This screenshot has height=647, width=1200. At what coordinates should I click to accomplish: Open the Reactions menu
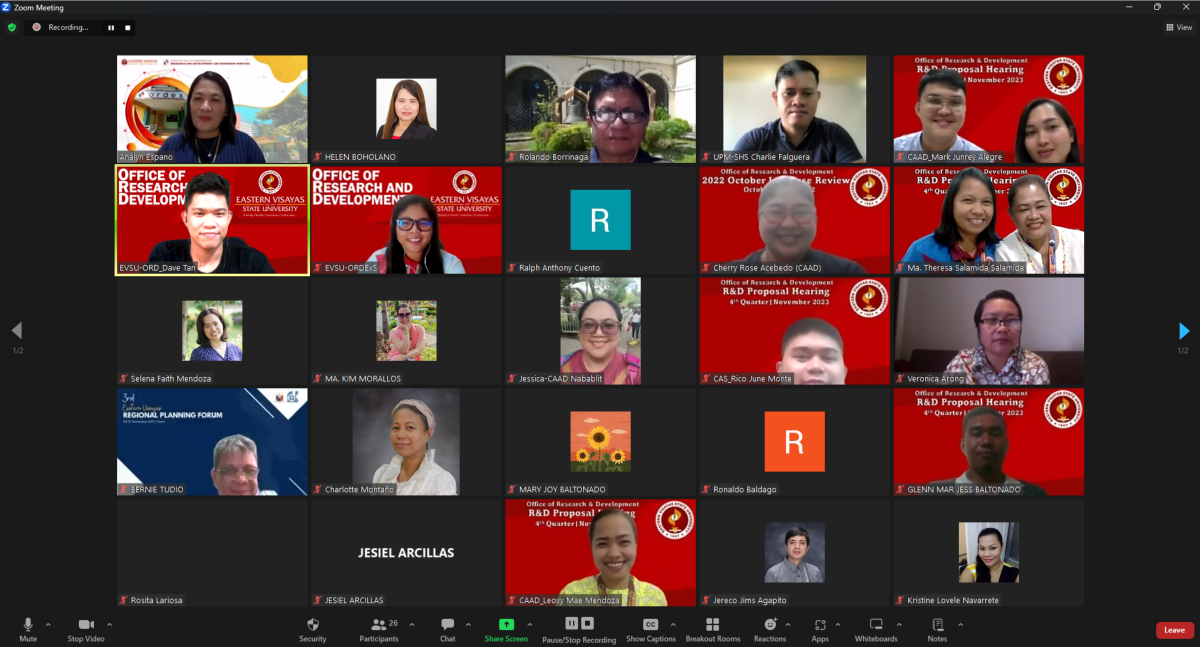coord(769,625)
